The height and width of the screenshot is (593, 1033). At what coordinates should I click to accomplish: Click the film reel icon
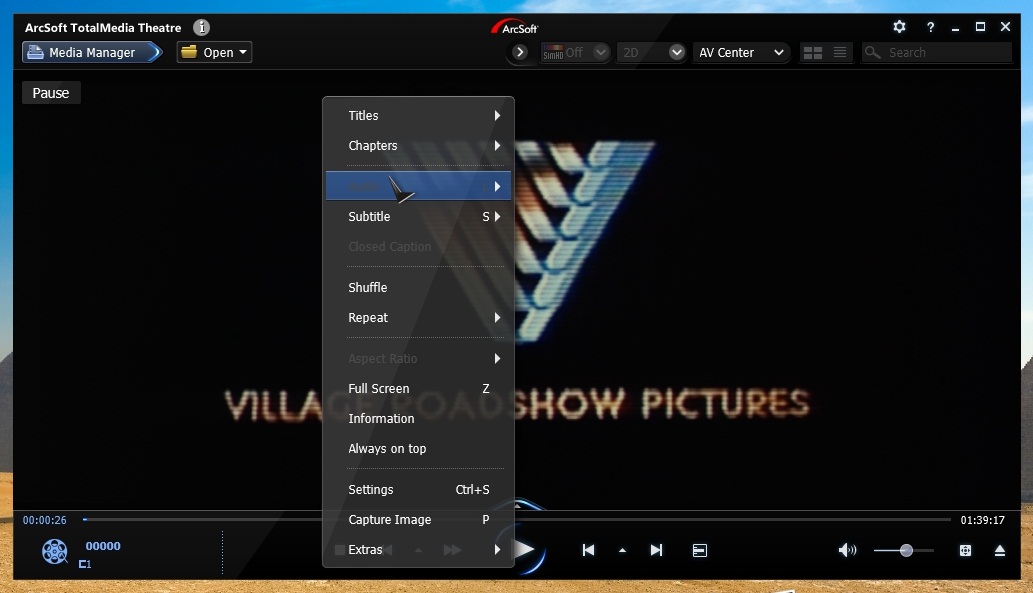tap(55, 551)
